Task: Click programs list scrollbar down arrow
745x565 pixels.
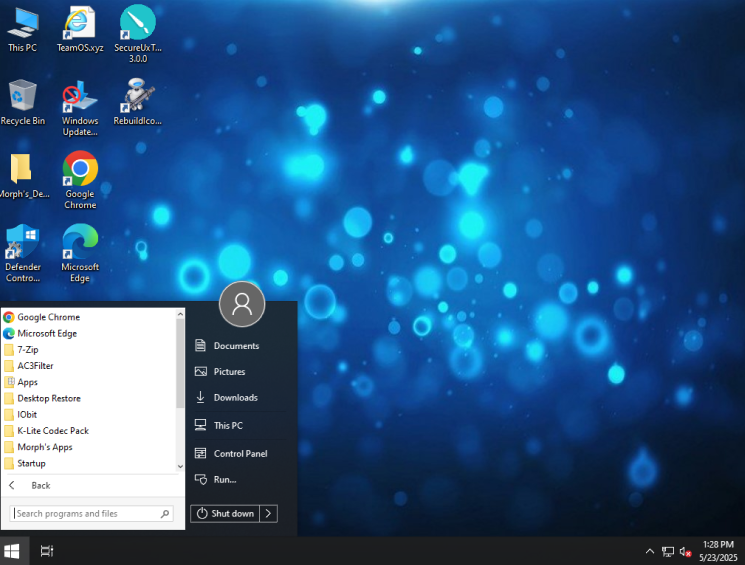Action: 180,467
